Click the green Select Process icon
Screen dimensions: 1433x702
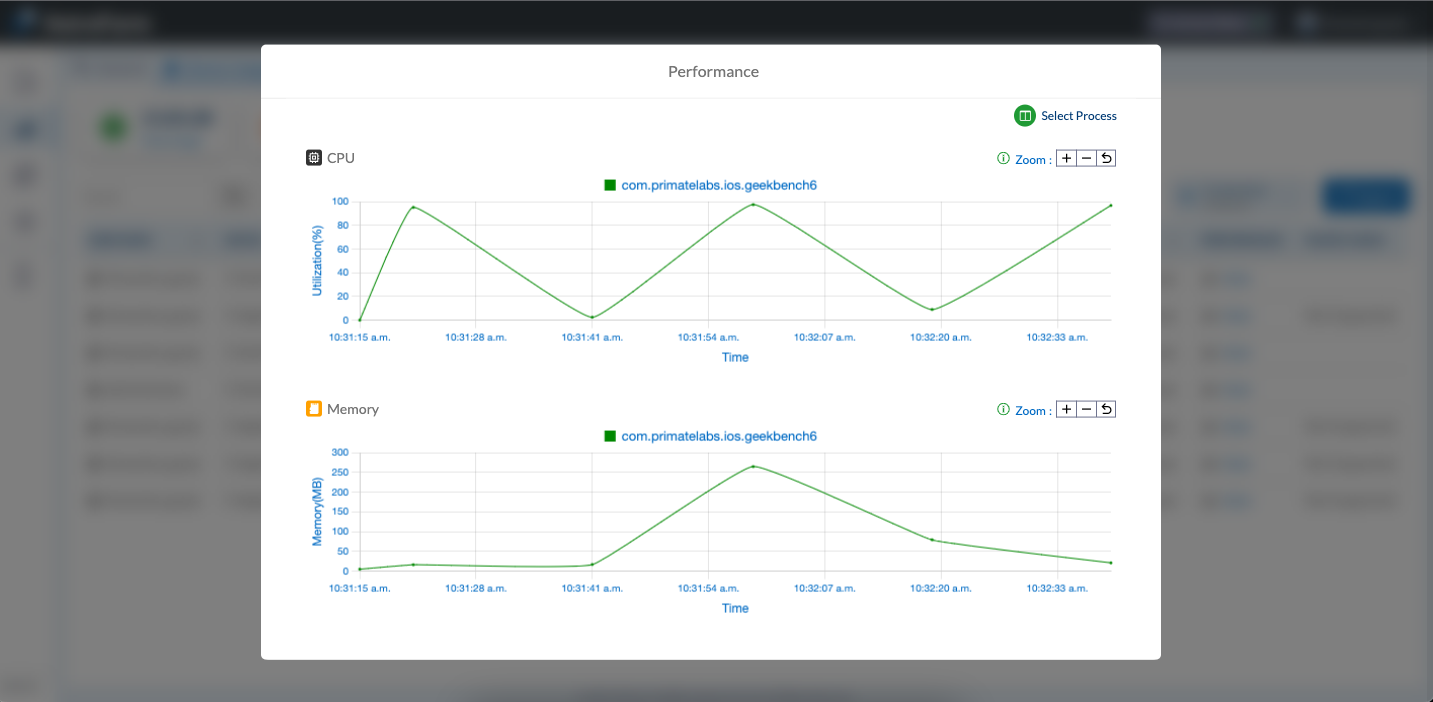[x=1024, y=116]
